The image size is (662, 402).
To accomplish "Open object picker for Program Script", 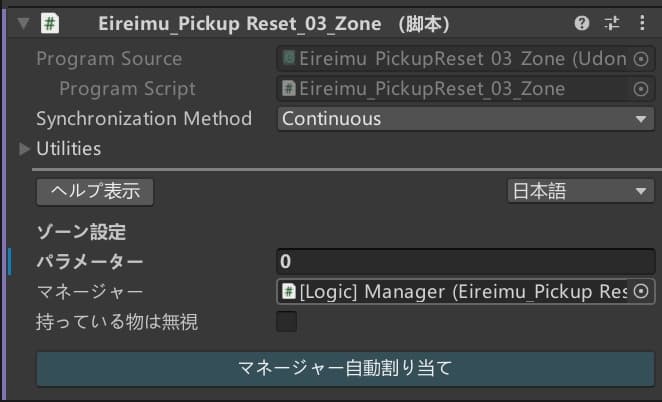I will click(x=640, y=89).
